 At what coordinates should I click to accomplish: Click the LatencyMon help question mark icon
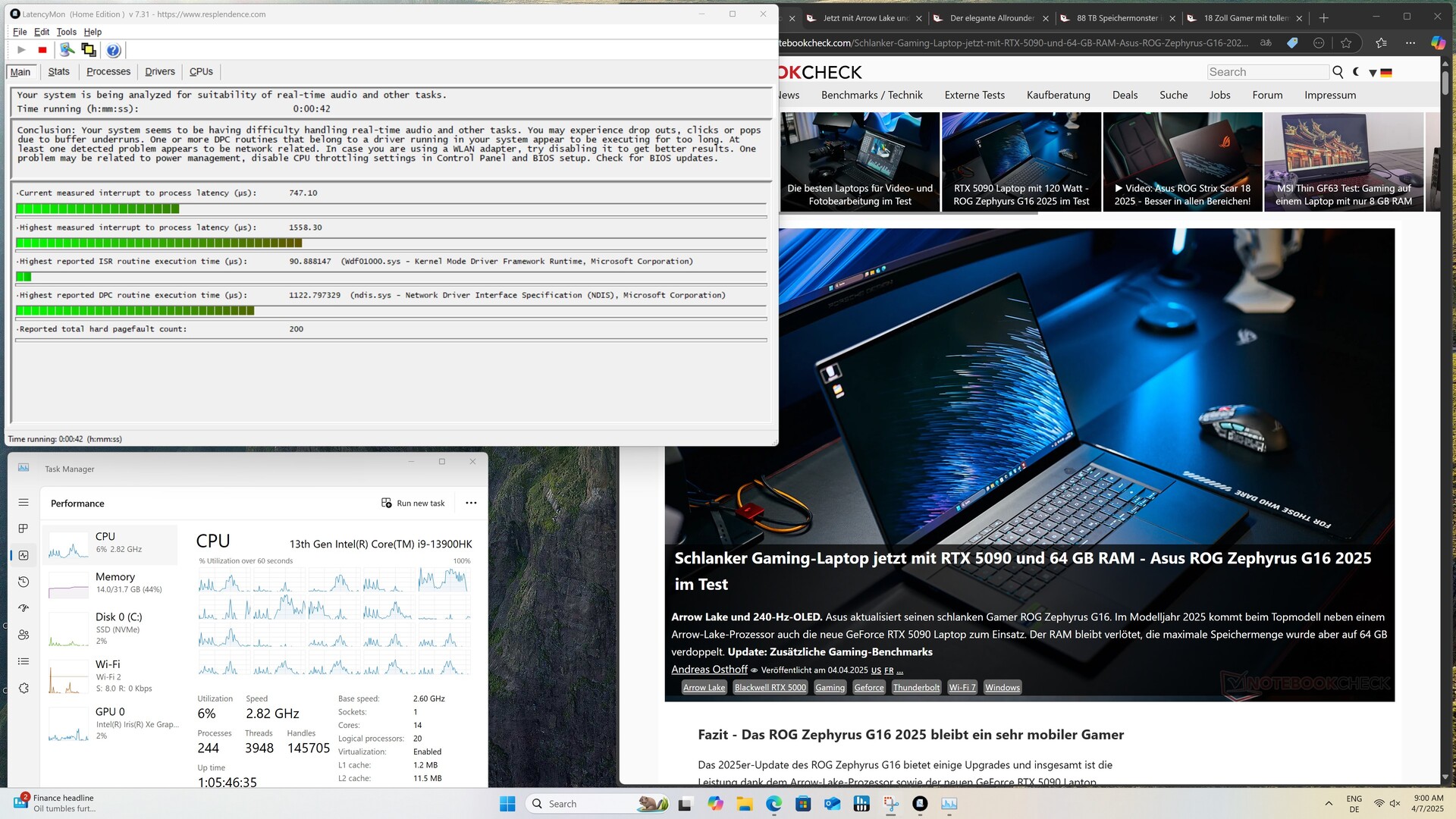tap(113, 50)
